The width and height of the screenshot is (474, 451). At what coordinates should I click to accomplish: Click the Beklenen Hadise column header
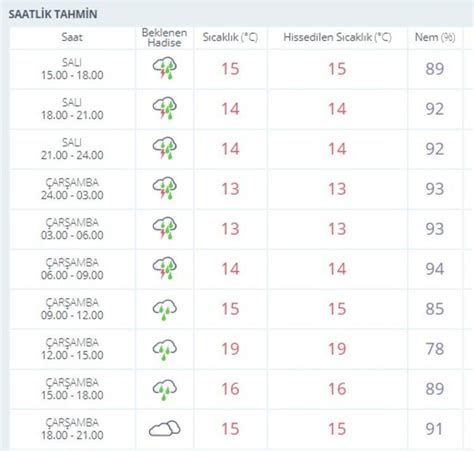[x=164, y=38]
